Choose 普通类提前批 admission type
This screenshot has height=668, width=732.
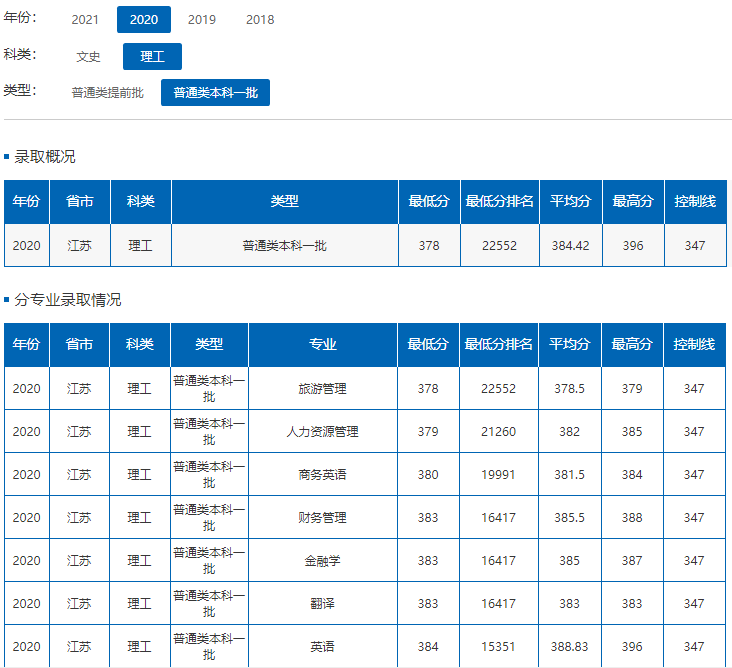pos(108,93)
